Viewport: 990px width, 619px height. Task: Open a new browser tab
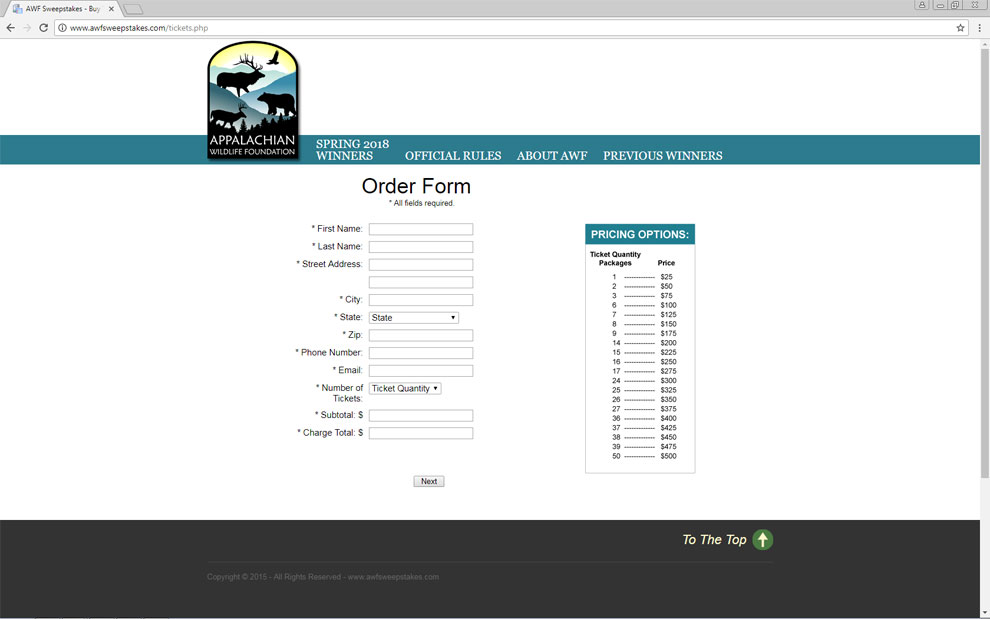click(133, 9)
